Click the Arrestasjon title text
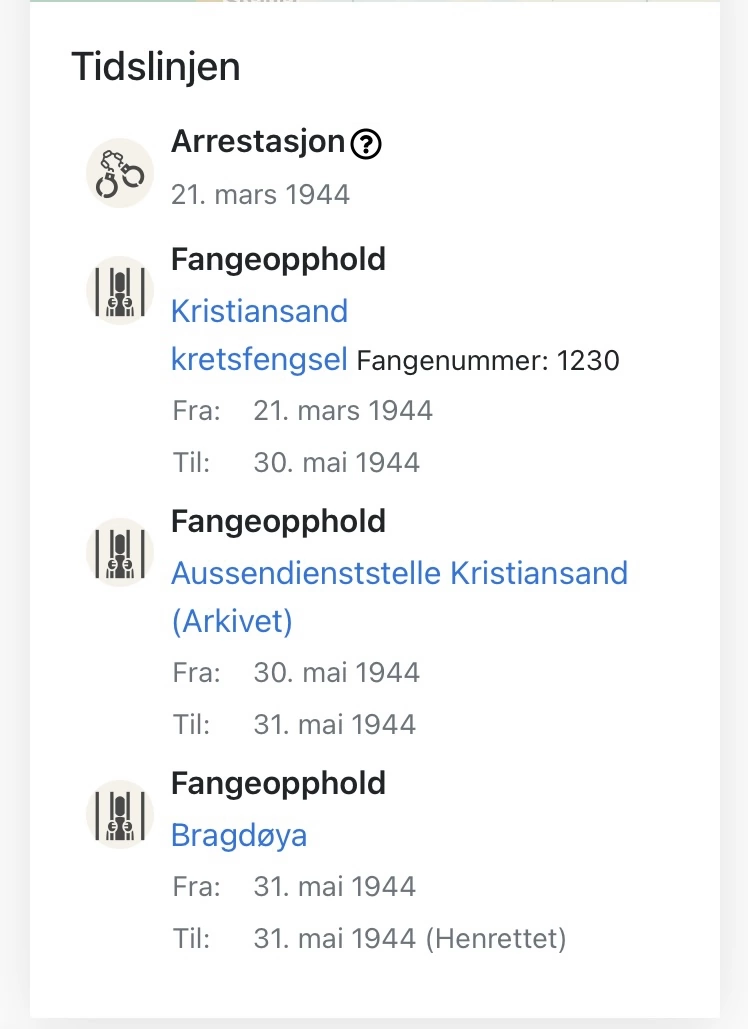This screenshot has width=748, height=1029. pyautogui.click(x=258, y=142)
